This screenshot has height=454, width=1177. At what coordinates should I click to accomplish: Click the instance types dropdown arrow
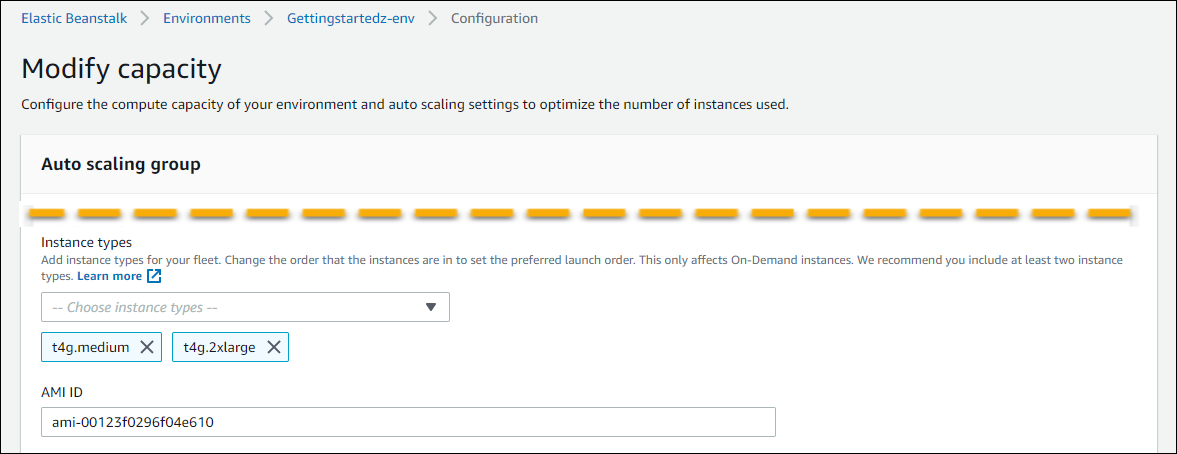(x=431, y=307)
